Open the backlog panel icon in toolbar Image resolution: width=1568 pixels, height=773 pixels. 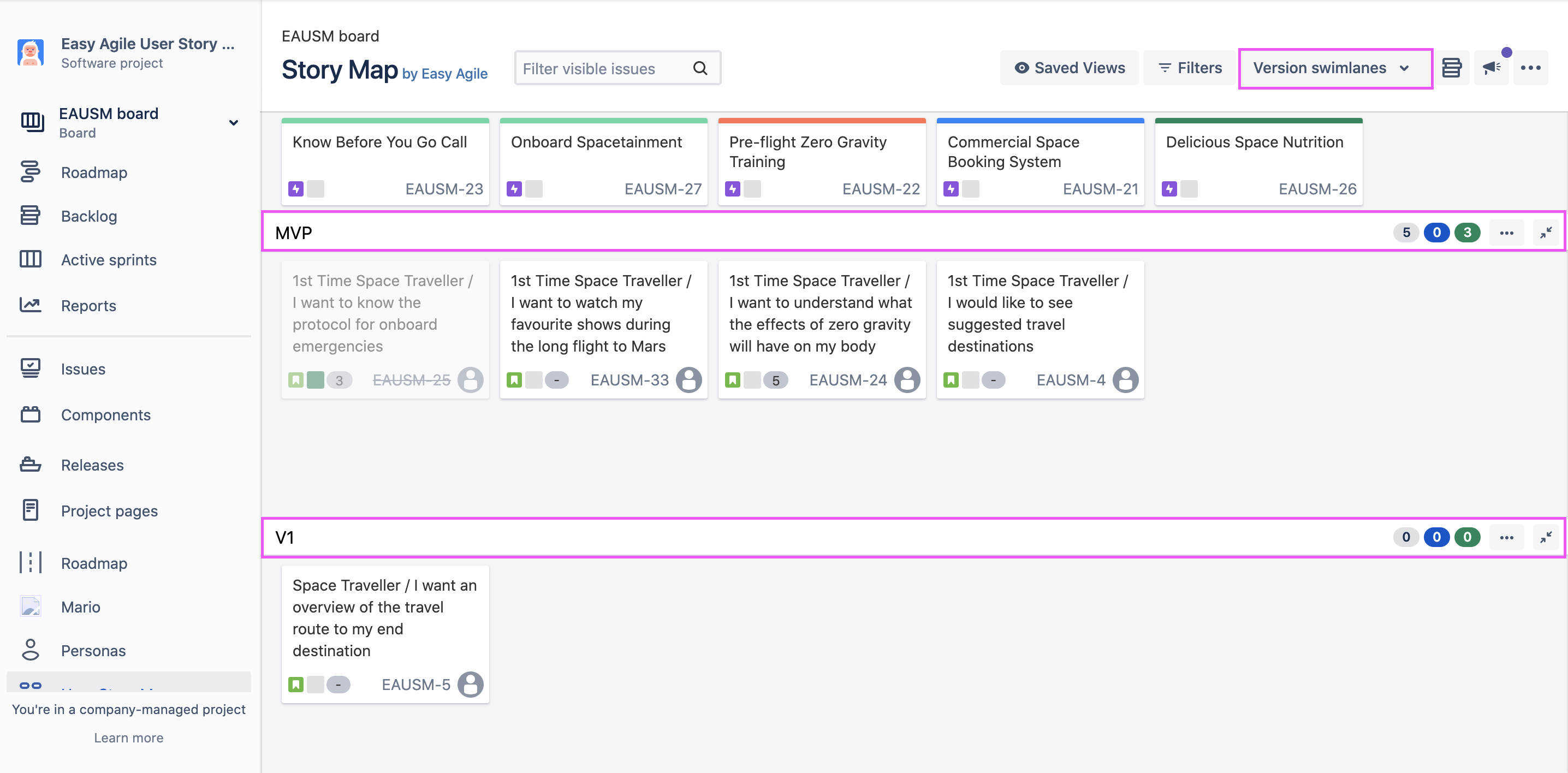pyautogui.click(x=1452, y=68)
